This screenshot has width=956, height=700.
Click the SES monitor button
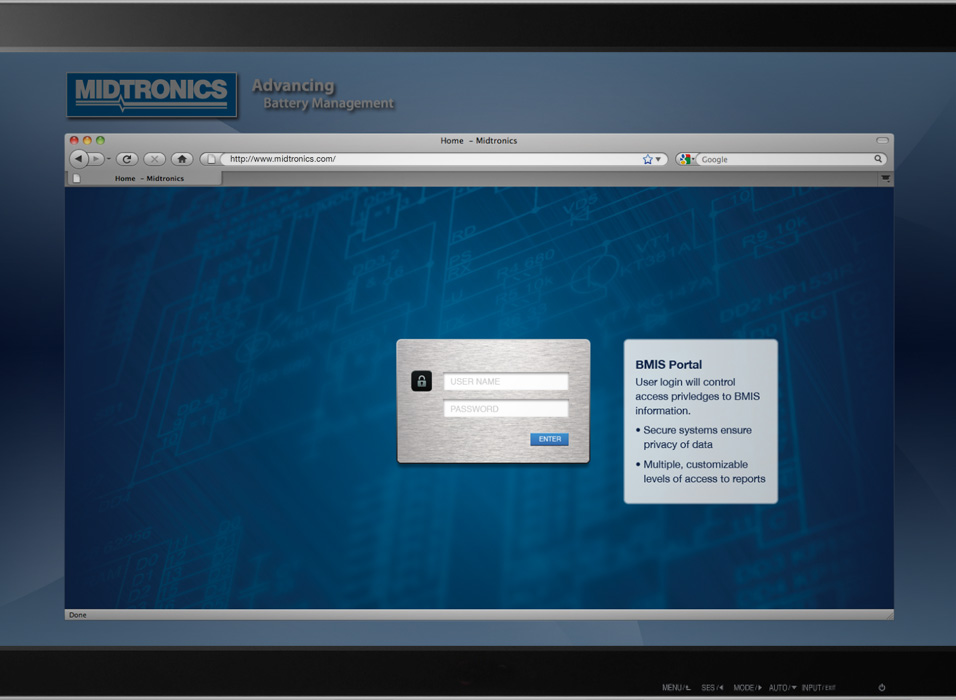[x=712, y=688]
